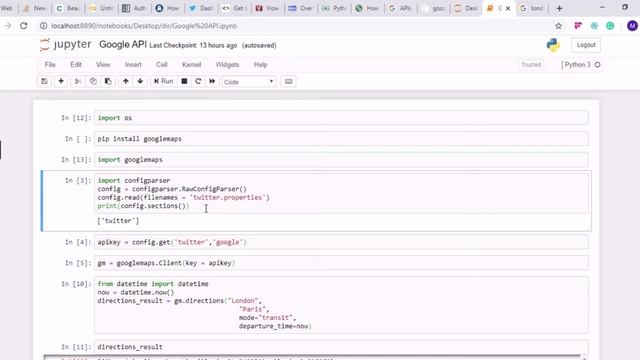This screenshot has width=640, height=360.
Task: Open a new browser tab
Action: [x=559, y=8]
